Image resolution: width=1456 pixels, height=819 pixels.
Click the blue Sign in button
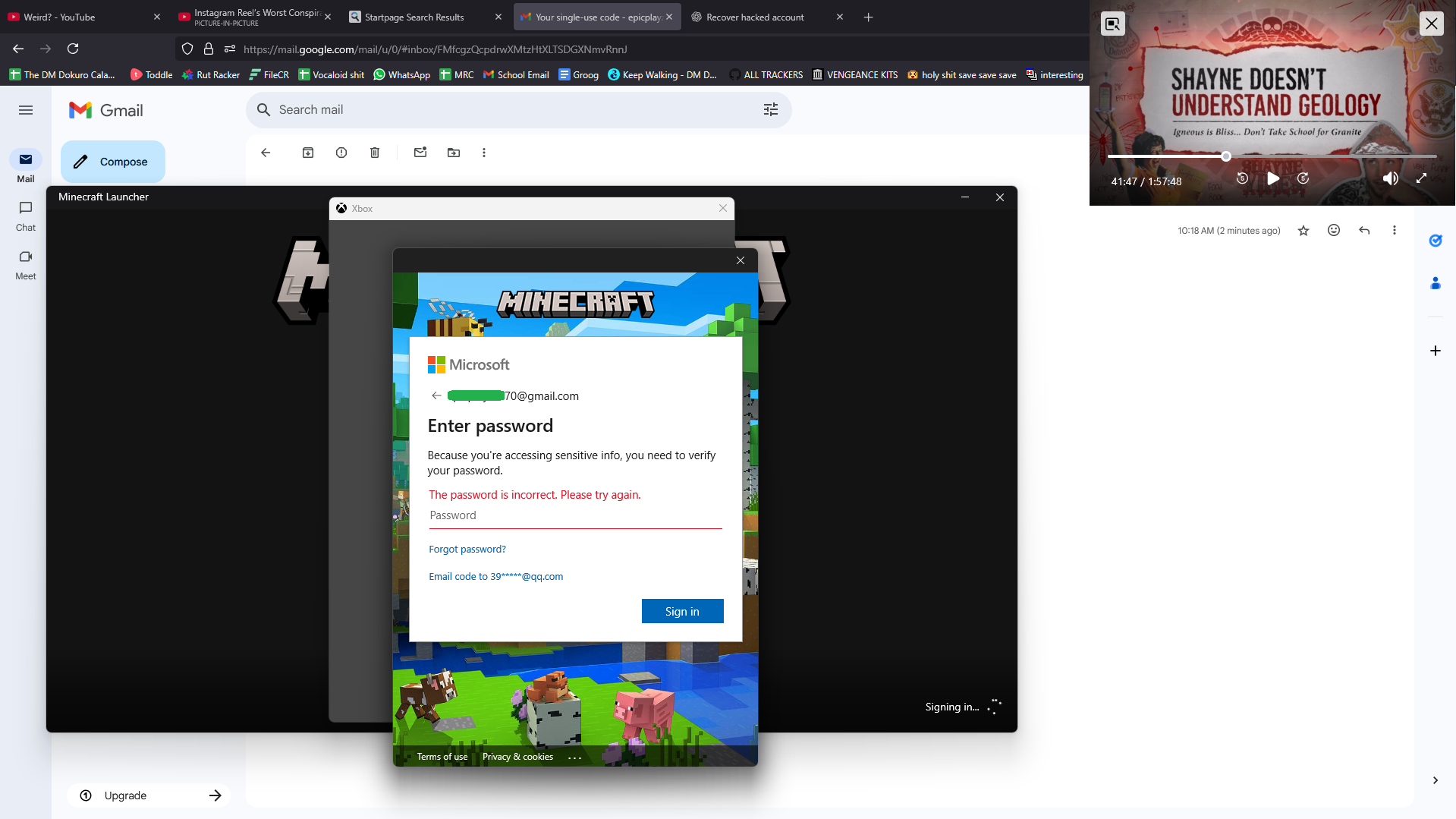point(682,611)
